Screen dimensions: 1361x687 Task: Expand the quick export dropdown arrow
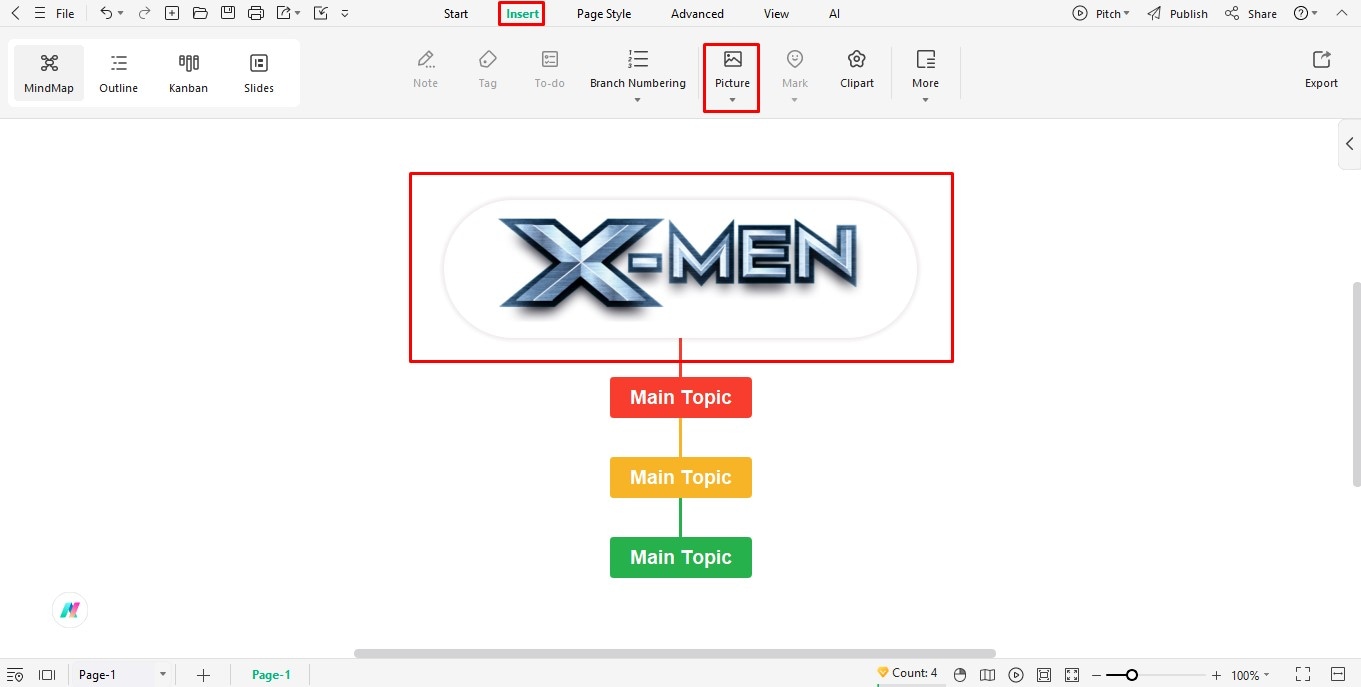[x=298, y=14]
